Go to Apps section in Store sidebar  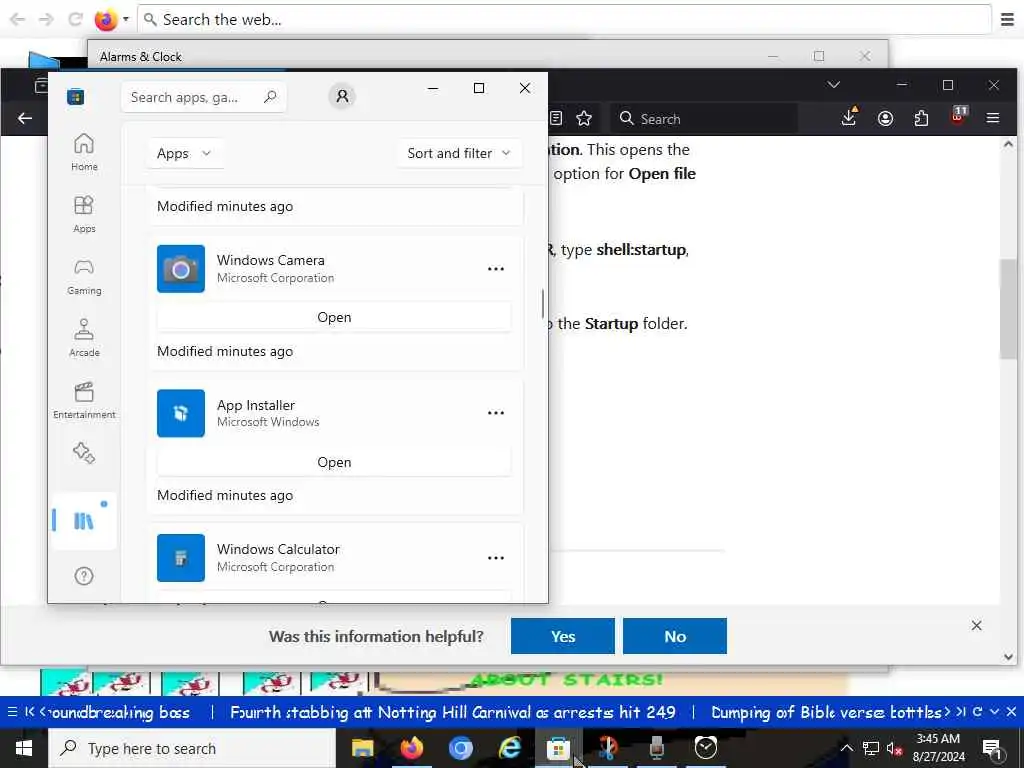tap(84, 214)
